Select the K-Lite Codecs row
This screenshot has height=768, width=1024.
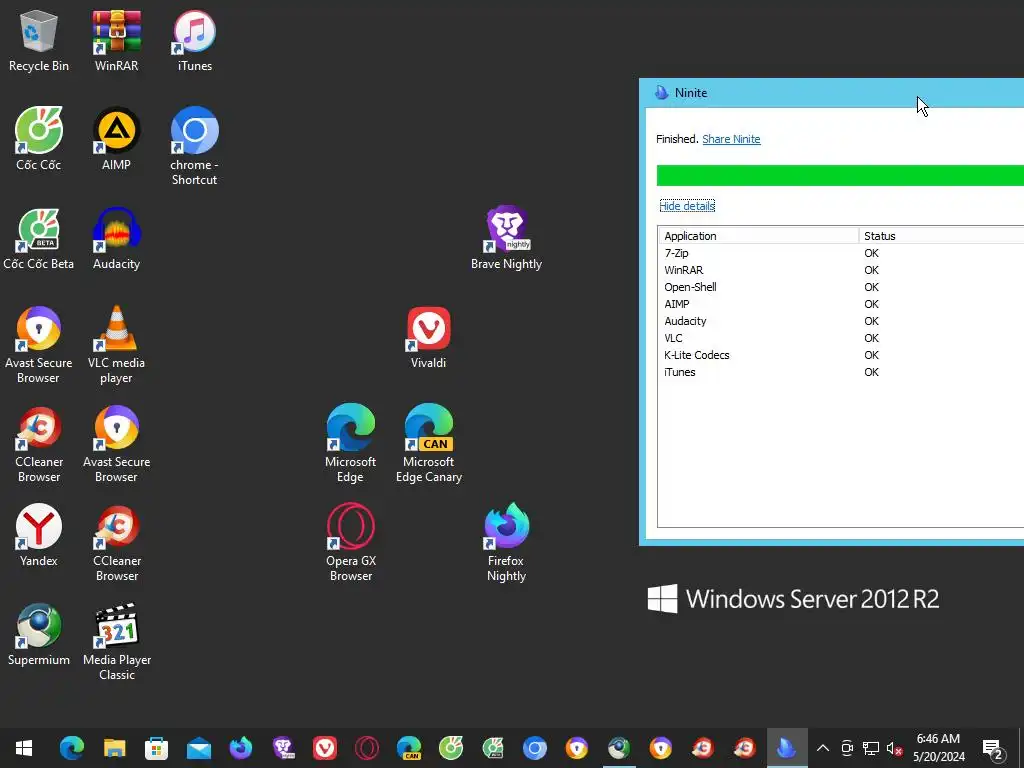840,355
